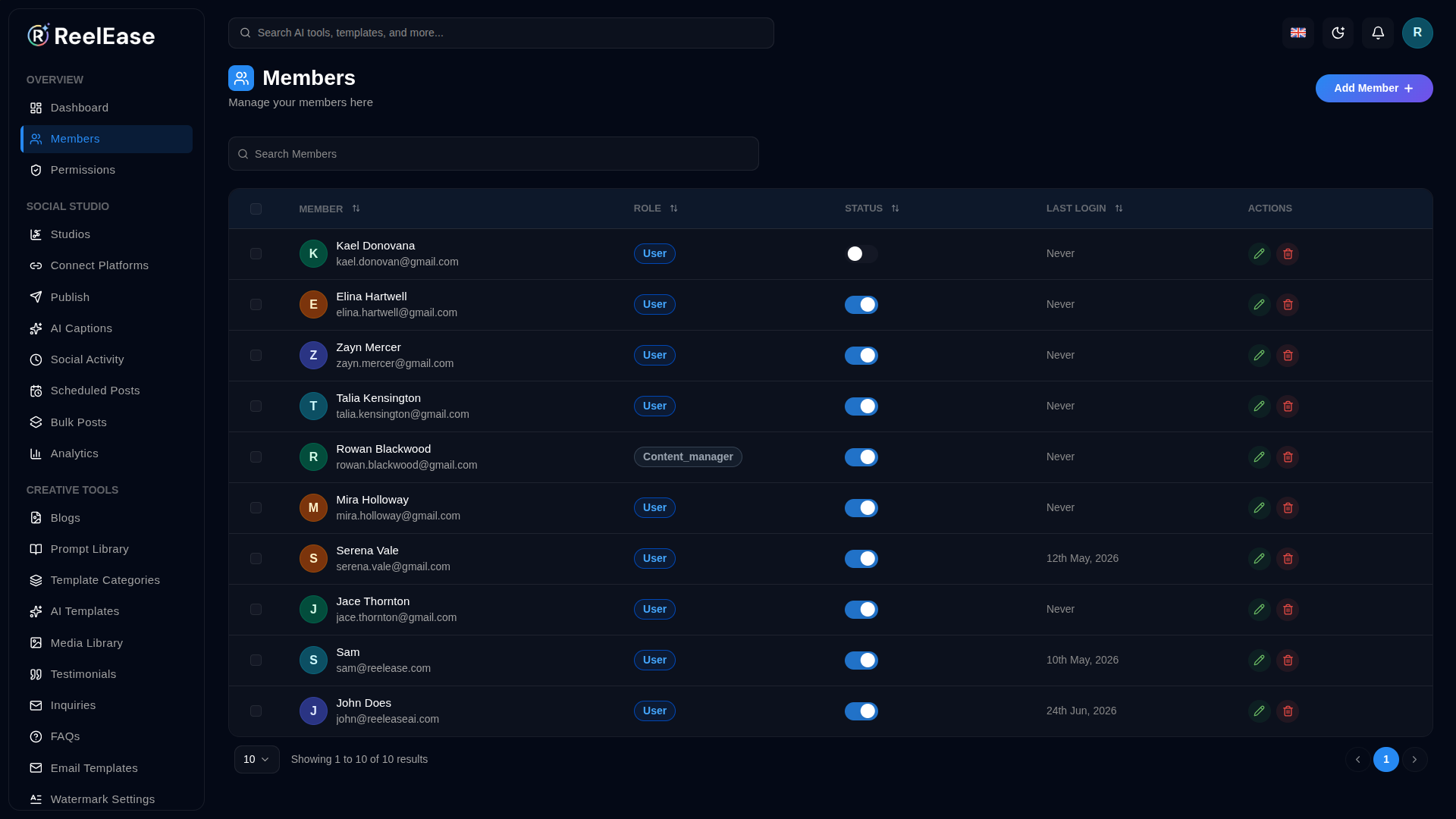This screenshot has width=1456, height=819.
Task: Toggle status switch for Serena Vale
Action: click(861, 559)
